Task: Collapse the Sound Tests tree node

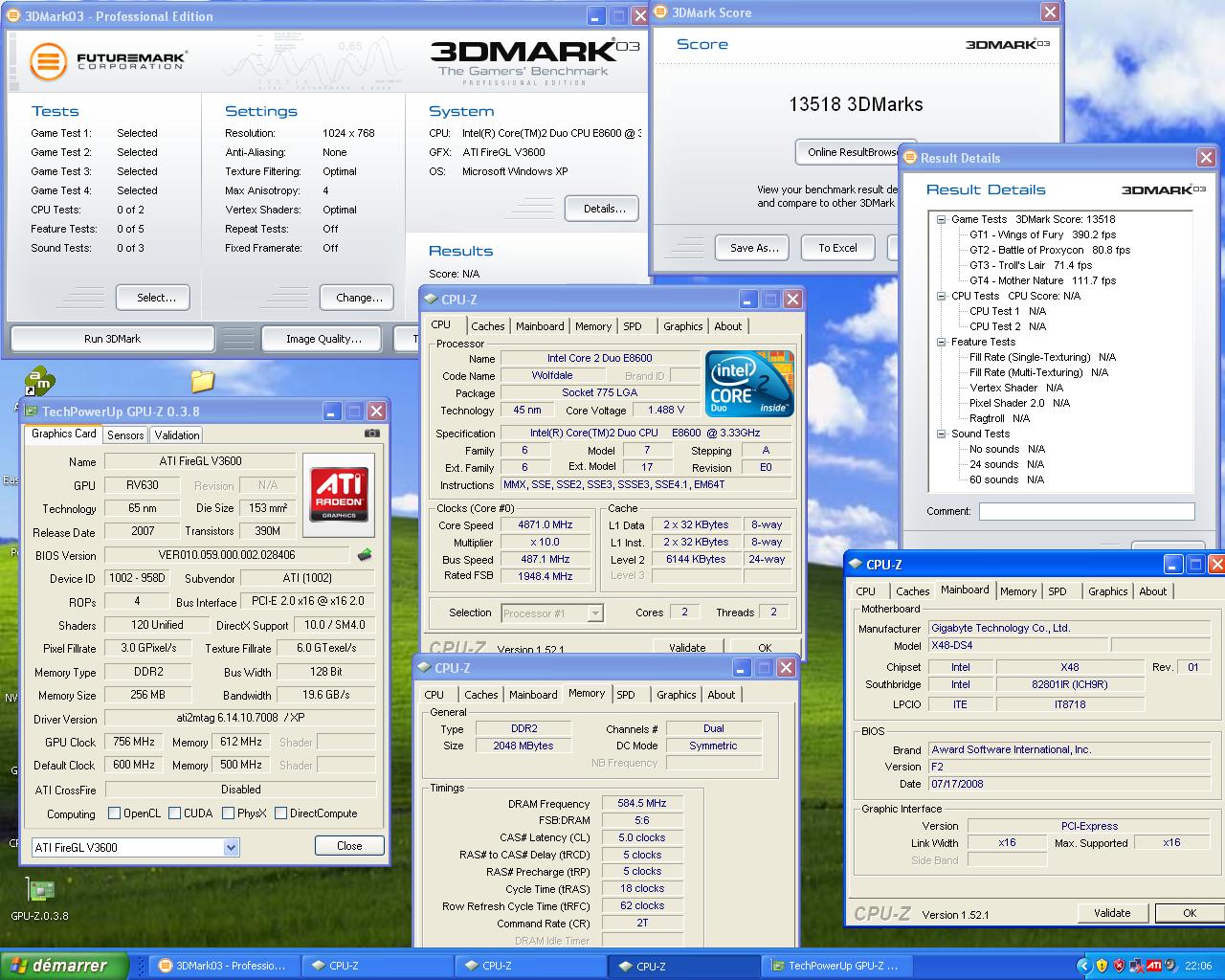Action: (x=942, y=434)
